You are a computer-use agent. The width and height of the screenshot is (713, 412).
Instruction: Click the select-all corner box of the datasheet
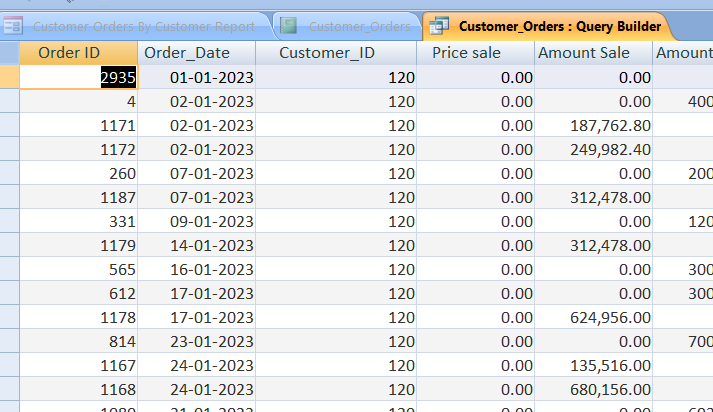[x=10, y=53]
